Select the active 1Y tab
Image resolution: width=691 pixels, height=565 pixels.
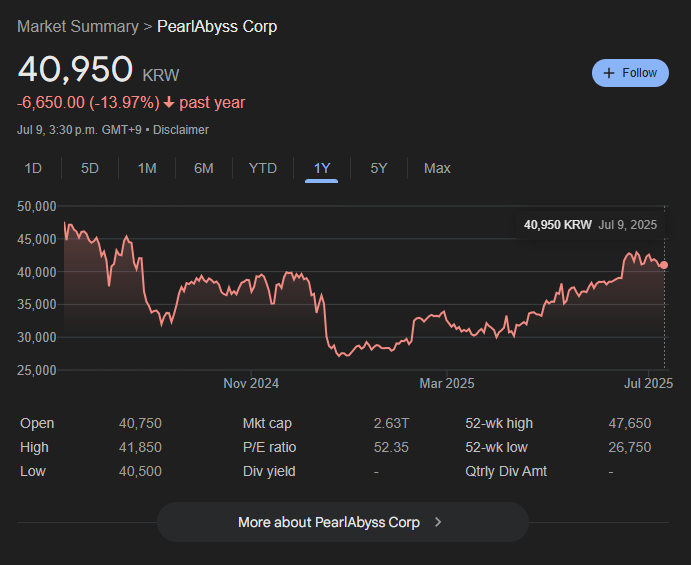coord(322,168)
